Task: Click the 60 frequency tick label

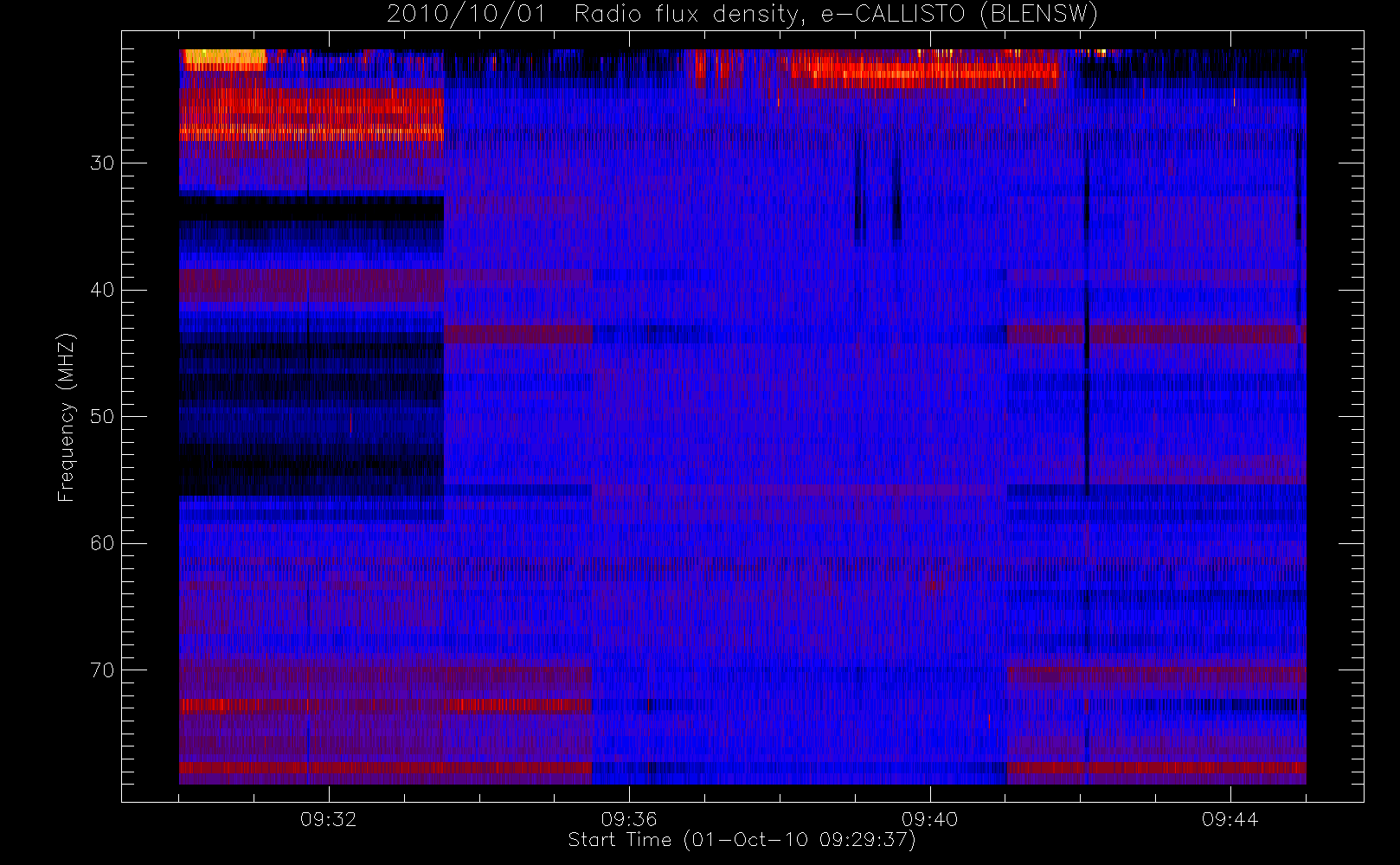Action: pos(102,543)
